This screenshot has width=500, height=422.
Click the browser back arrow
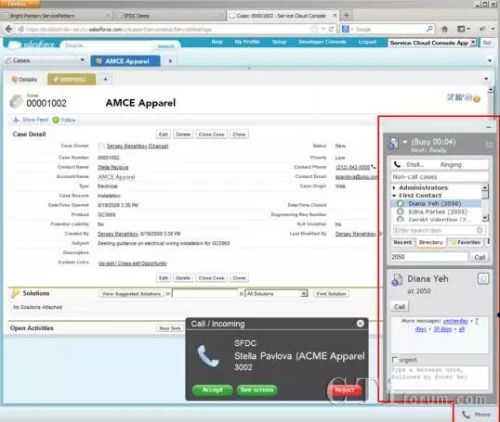(x=9, y=29)
